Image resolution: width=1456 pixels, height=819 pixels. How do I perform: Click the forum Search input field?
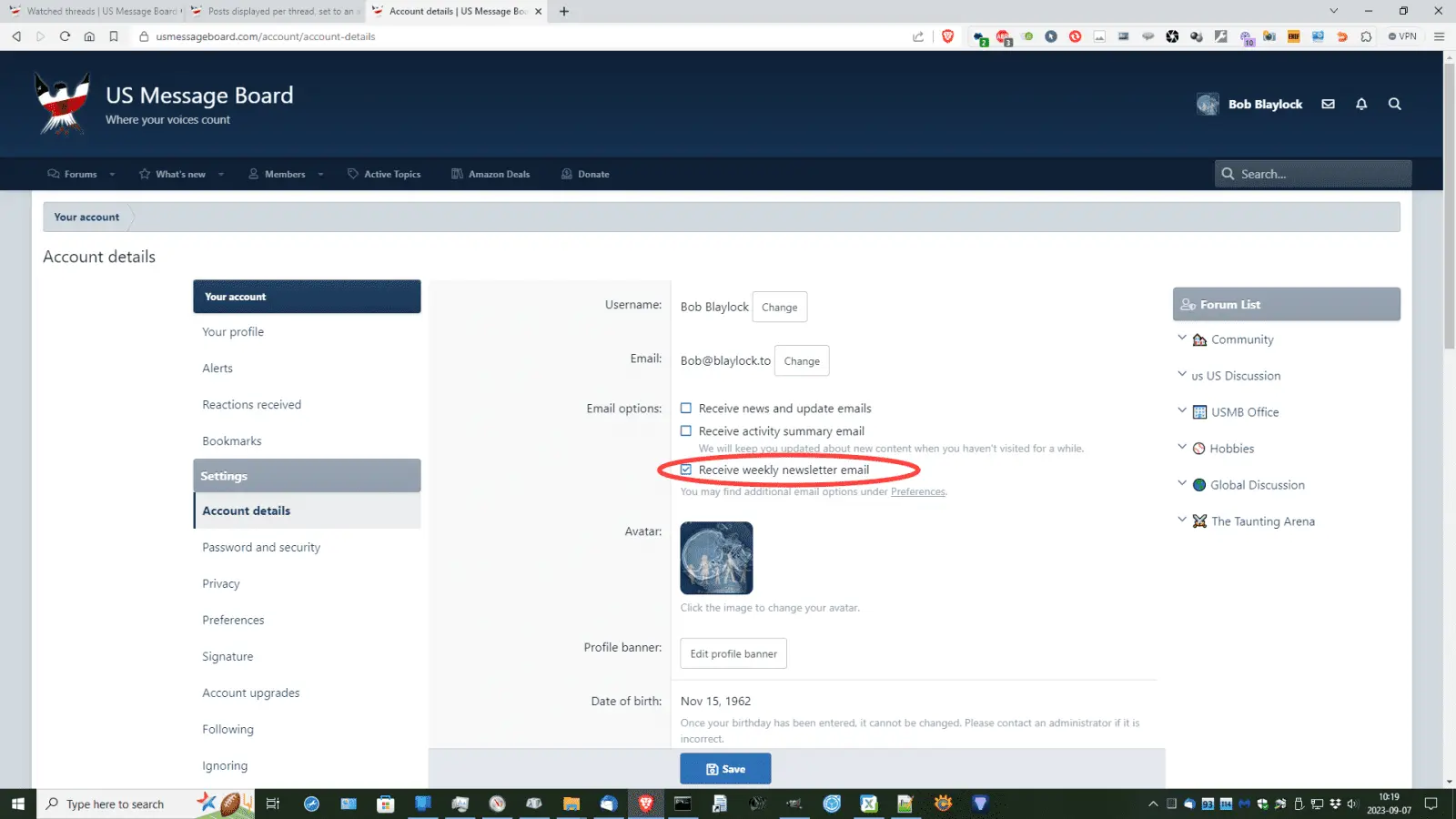coord(1313,174)
